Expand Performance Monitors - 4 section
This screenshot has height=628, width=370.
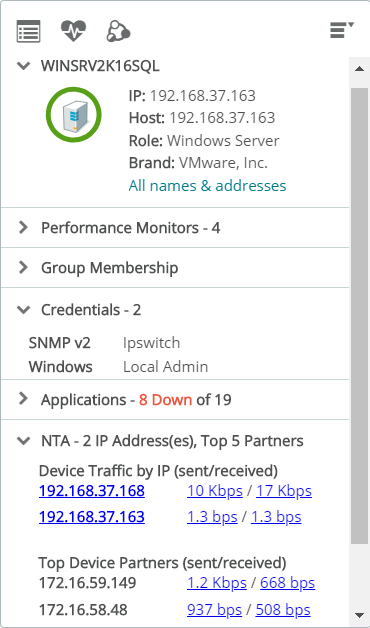(x=24, y=227)
